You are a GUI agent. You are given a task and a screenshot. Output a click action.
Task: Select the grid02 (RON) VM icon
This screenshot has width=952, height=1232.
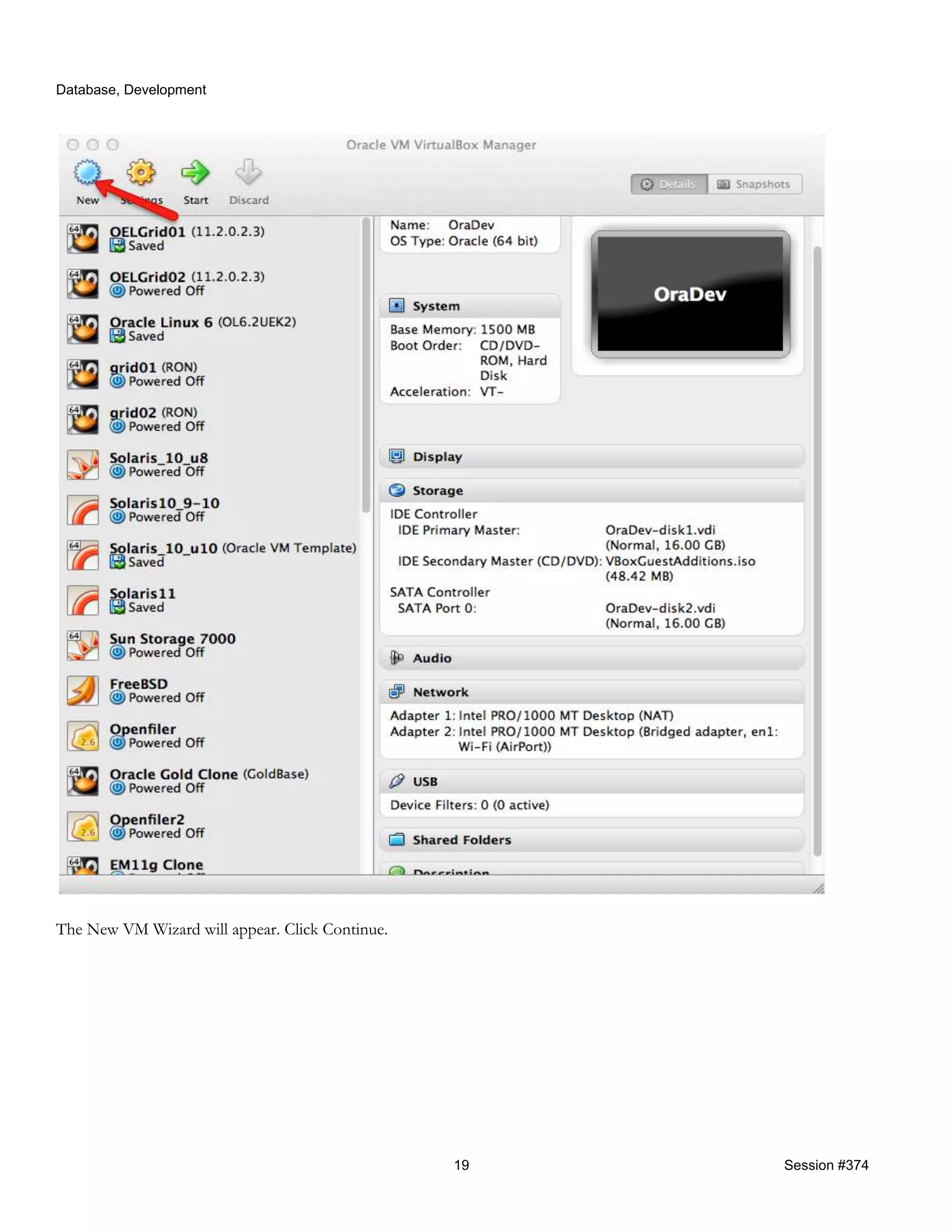(83, 418)
